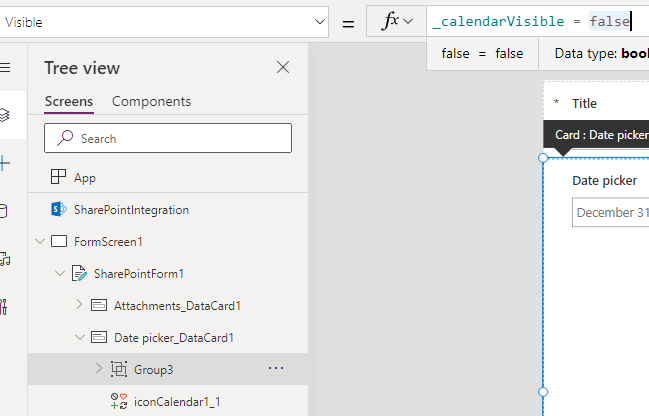Click the Tree view search field

point(168,138)
